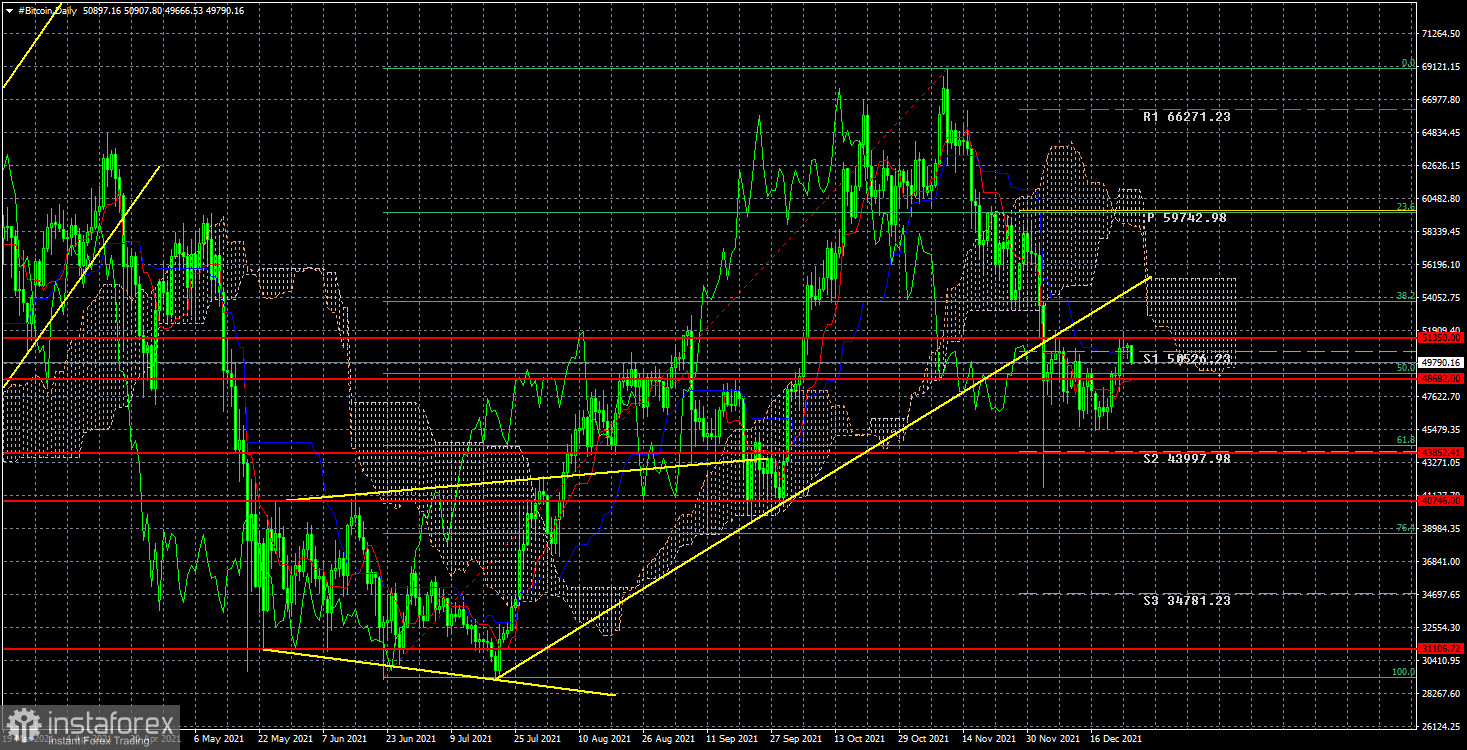The image size is (1467, 750).
Task: Click the 13 Oct 2021 date label
Action: [862, 738]
